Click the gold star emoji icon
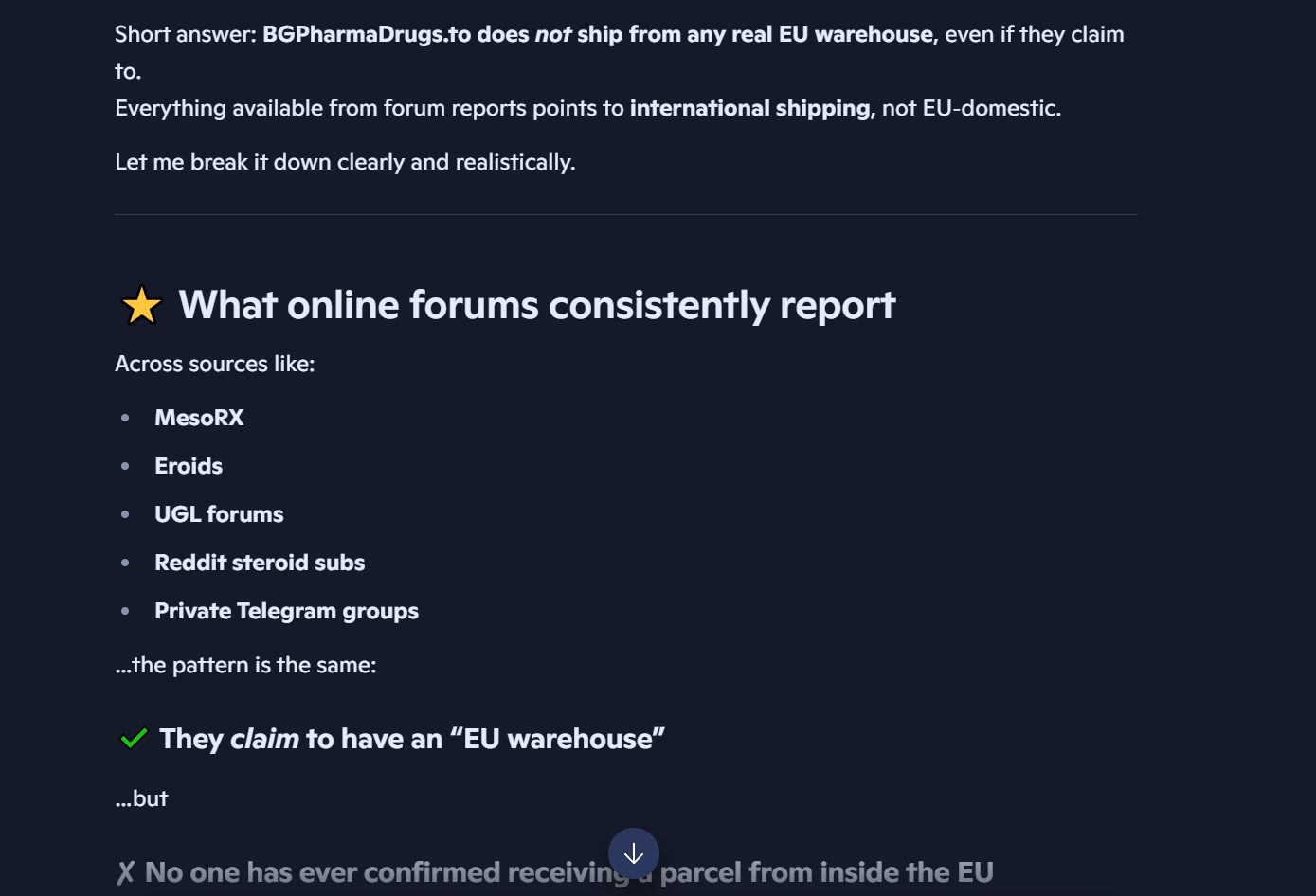Viewport: 1316px width, 896px height. 142,306
